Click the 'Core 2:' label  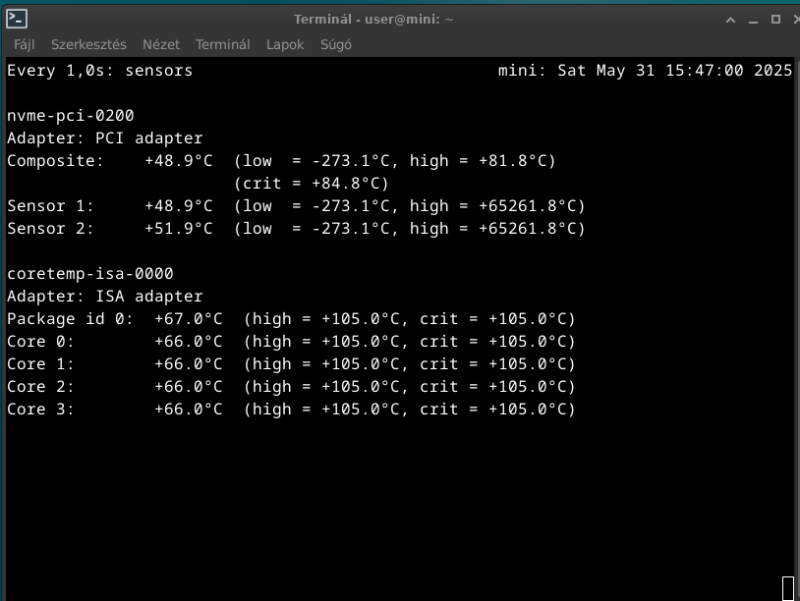pos(41,387)
